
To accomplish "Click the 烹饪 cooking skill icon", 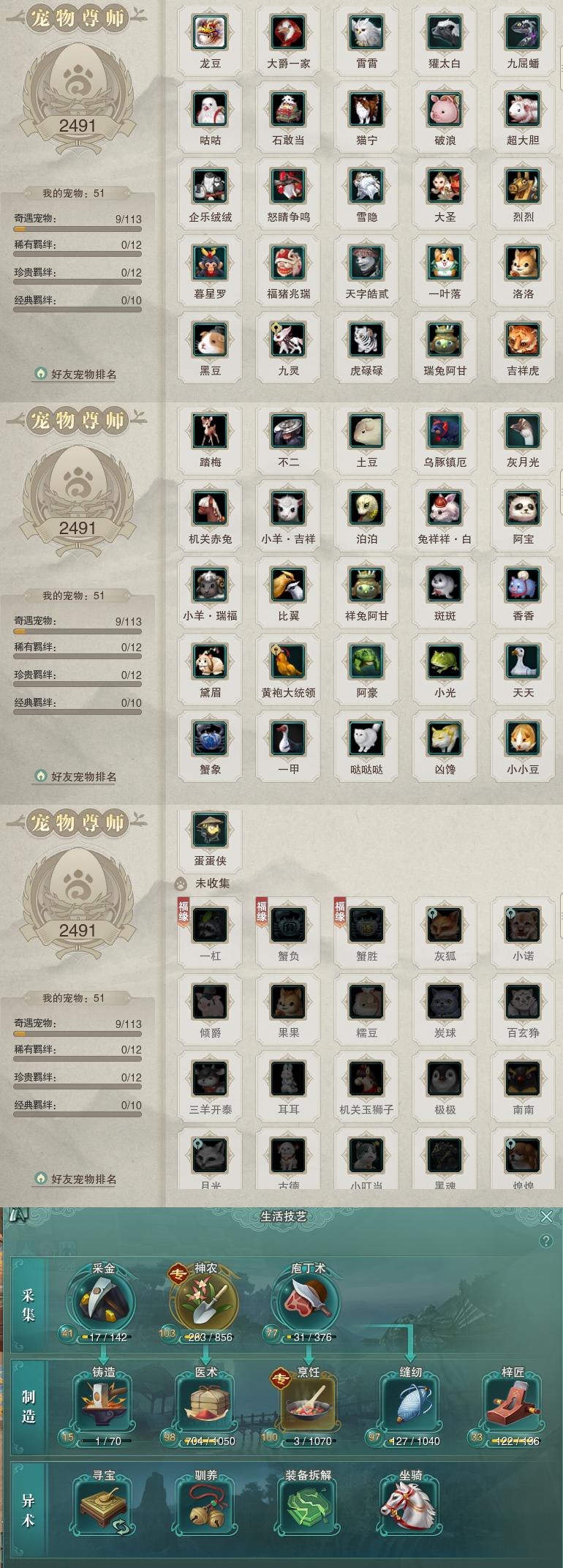I will click(x=308, y=1406).
